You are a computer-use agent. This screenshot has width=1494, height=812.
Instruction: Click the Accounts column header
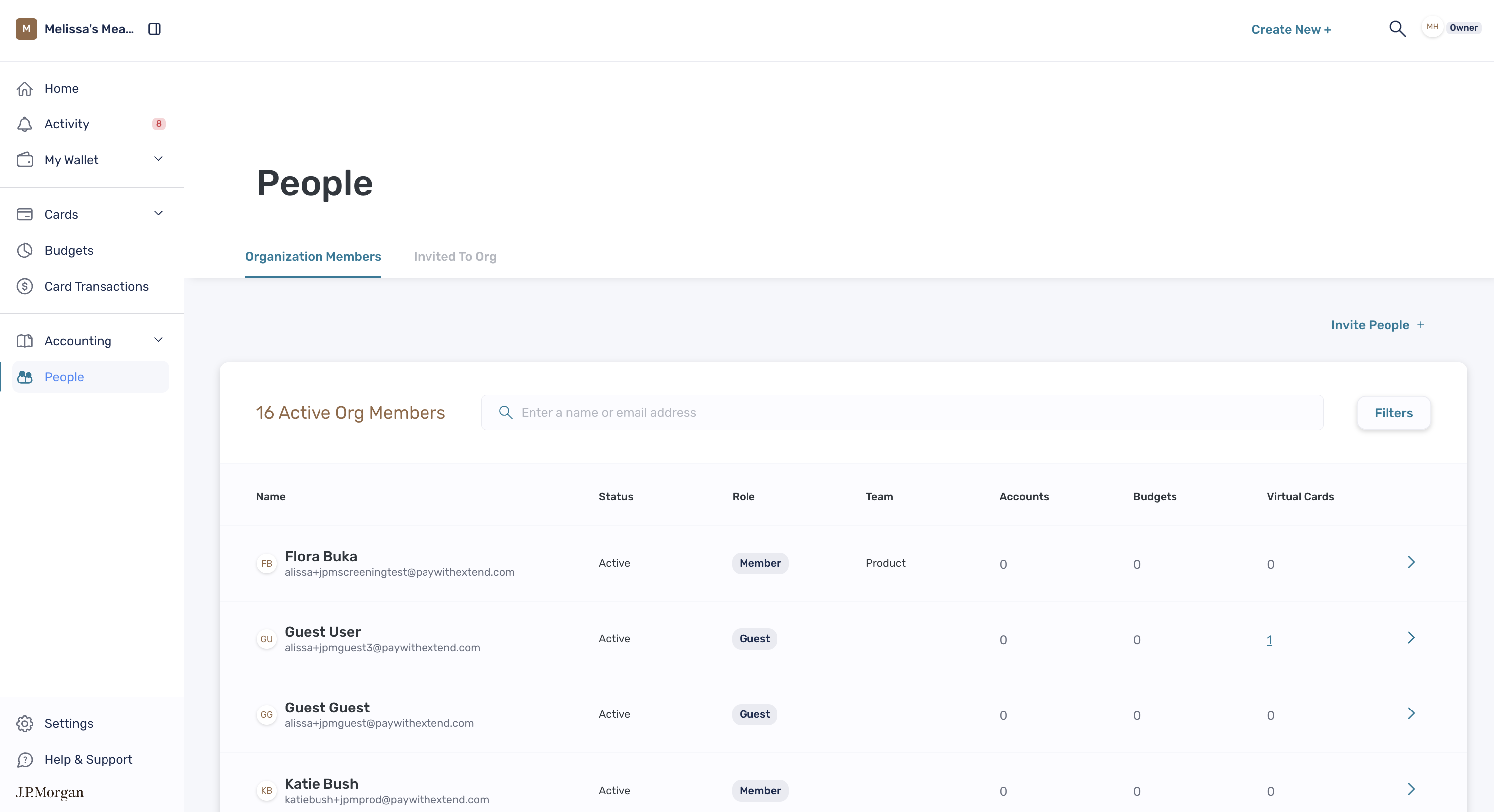1024,497
